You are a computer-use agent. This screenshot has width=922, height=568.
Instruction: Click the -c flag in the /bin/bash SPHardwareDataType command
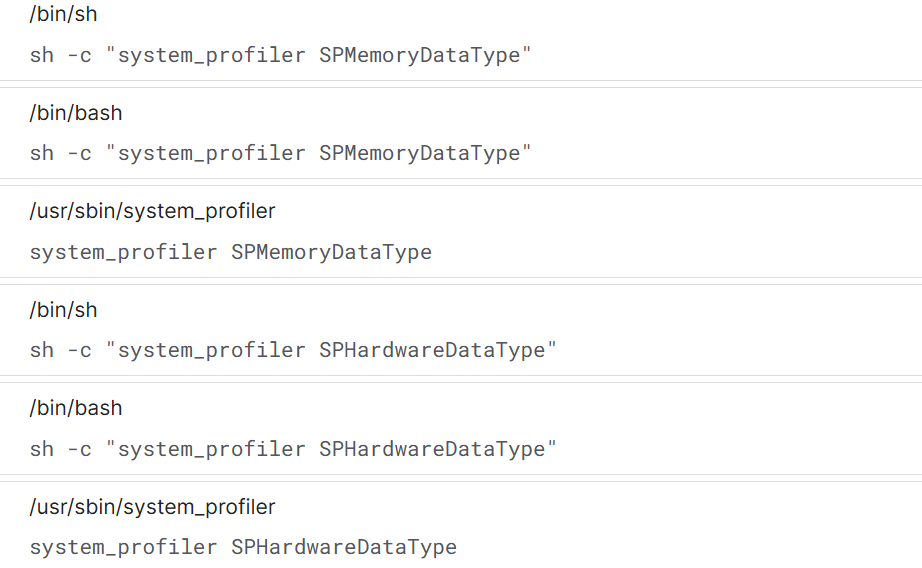point(79,449)
